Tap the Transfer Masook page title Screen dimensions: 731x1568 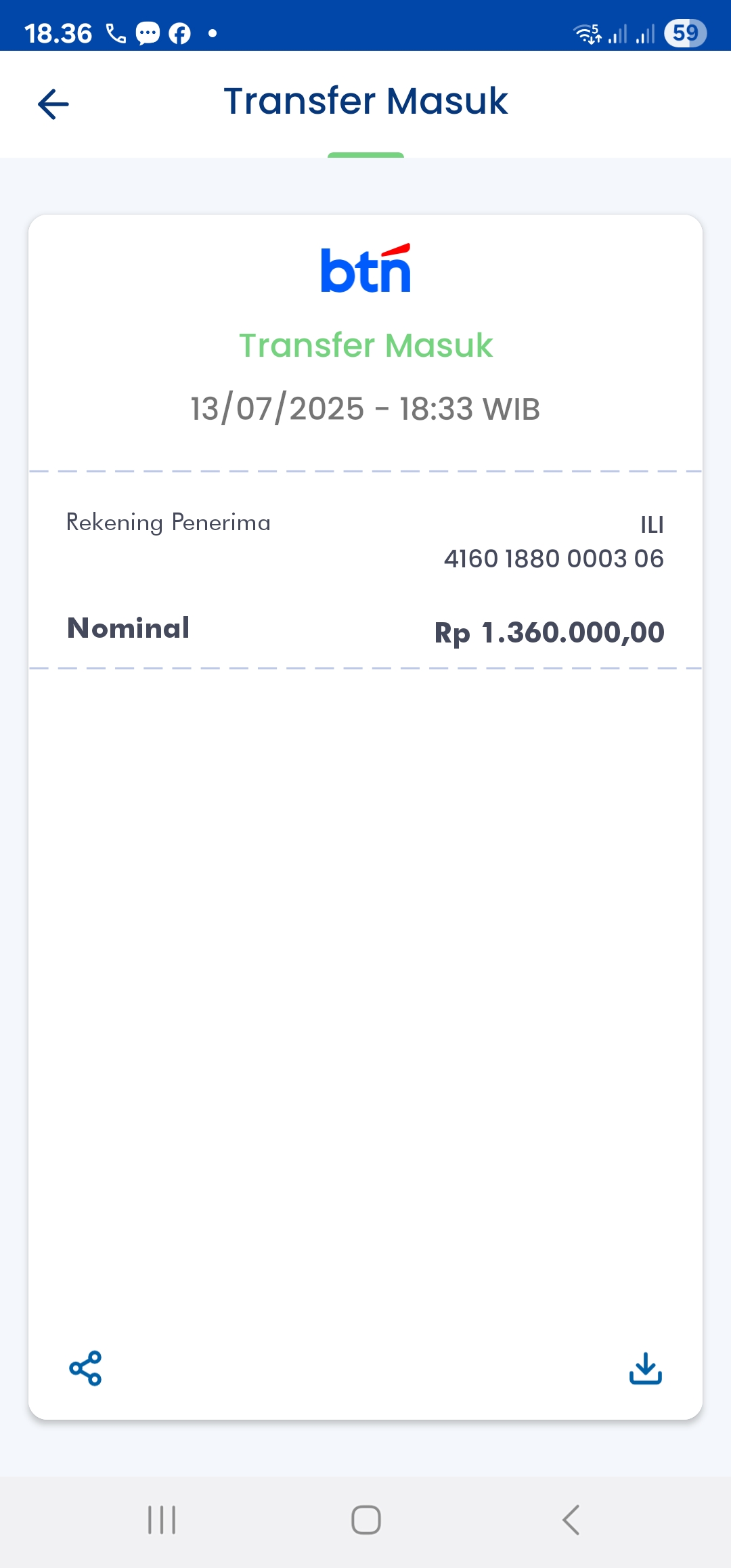tap(365, 102)
